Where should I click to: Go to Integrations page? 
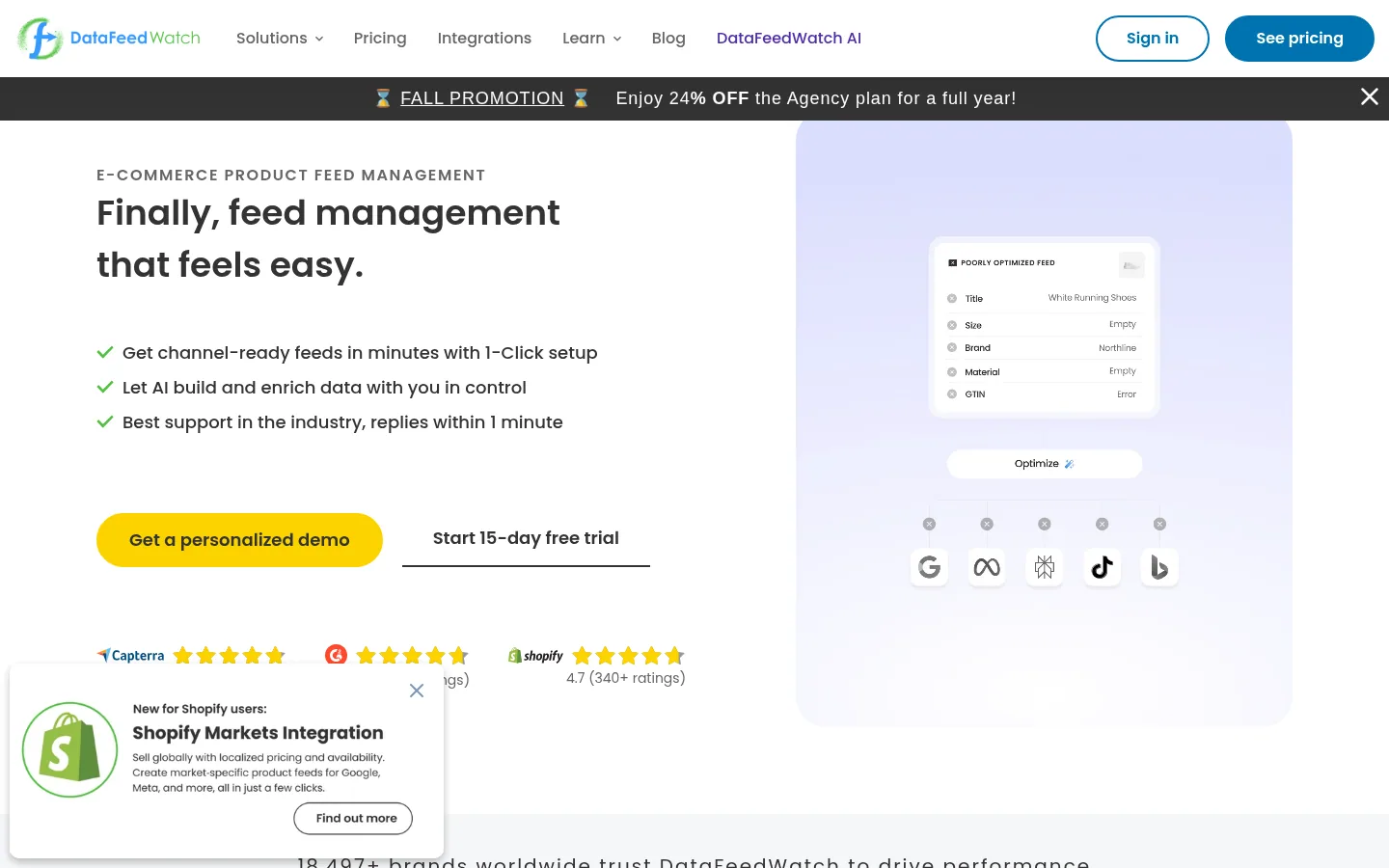(x=484, y=39)
